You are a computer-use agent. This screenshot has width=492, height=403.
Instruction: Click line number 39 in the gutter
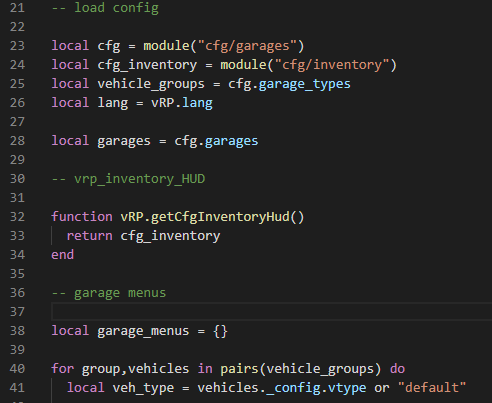[17, 350]
